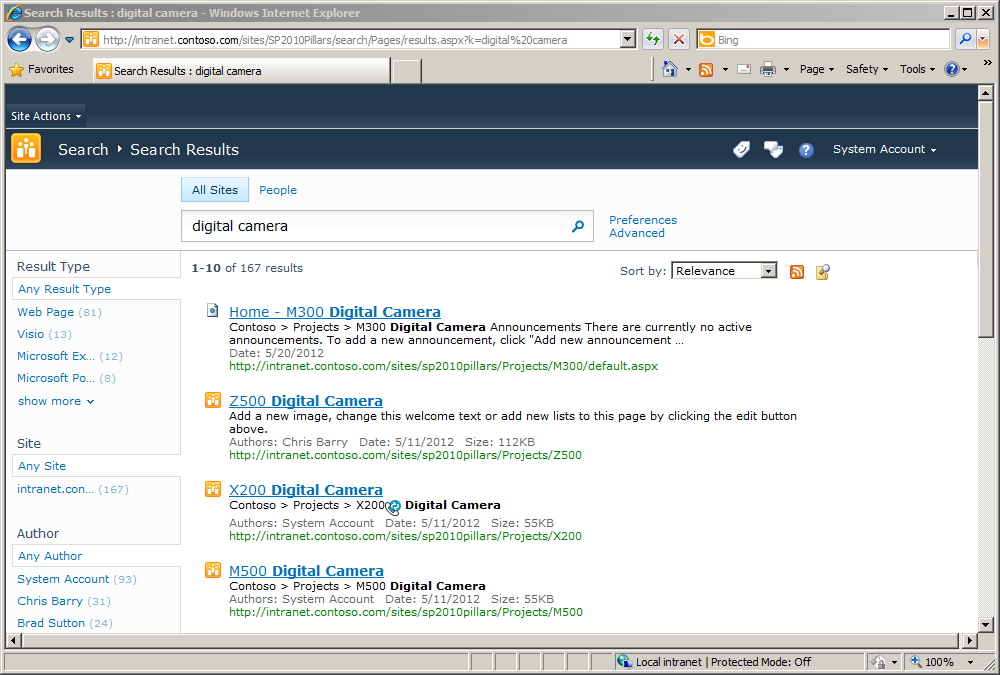The height and width of the screenshot is (675, 1000).
Task: Open Favorites star button
Action: 42,70
